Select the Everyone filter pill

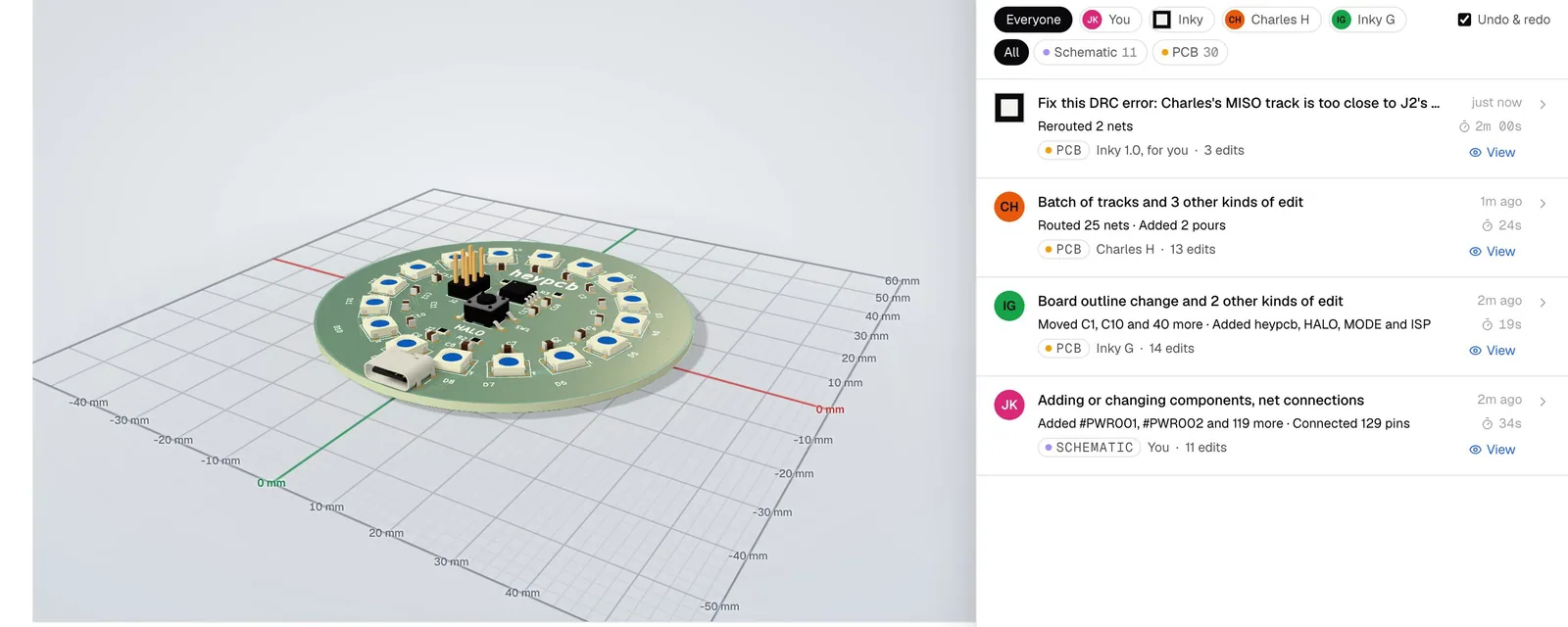click(1033, 20)
